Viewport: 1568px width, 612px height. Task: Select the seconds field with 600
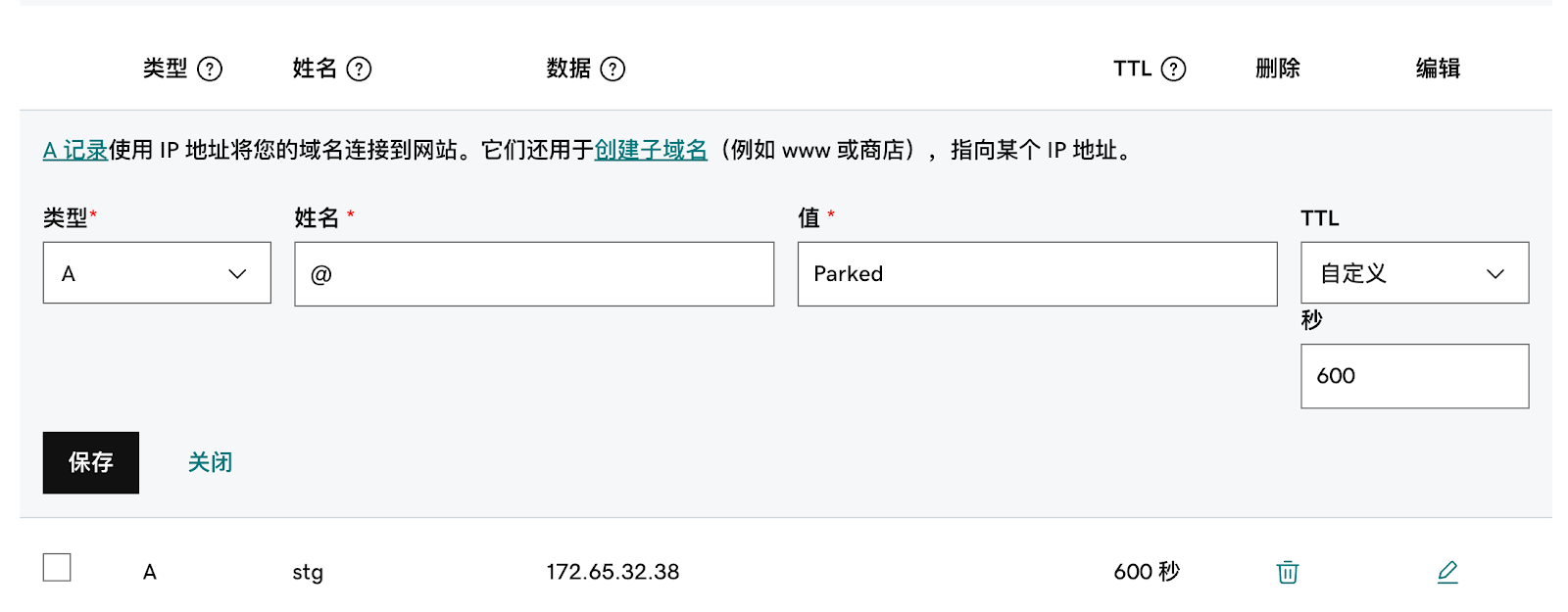[x=1414, y=376]
